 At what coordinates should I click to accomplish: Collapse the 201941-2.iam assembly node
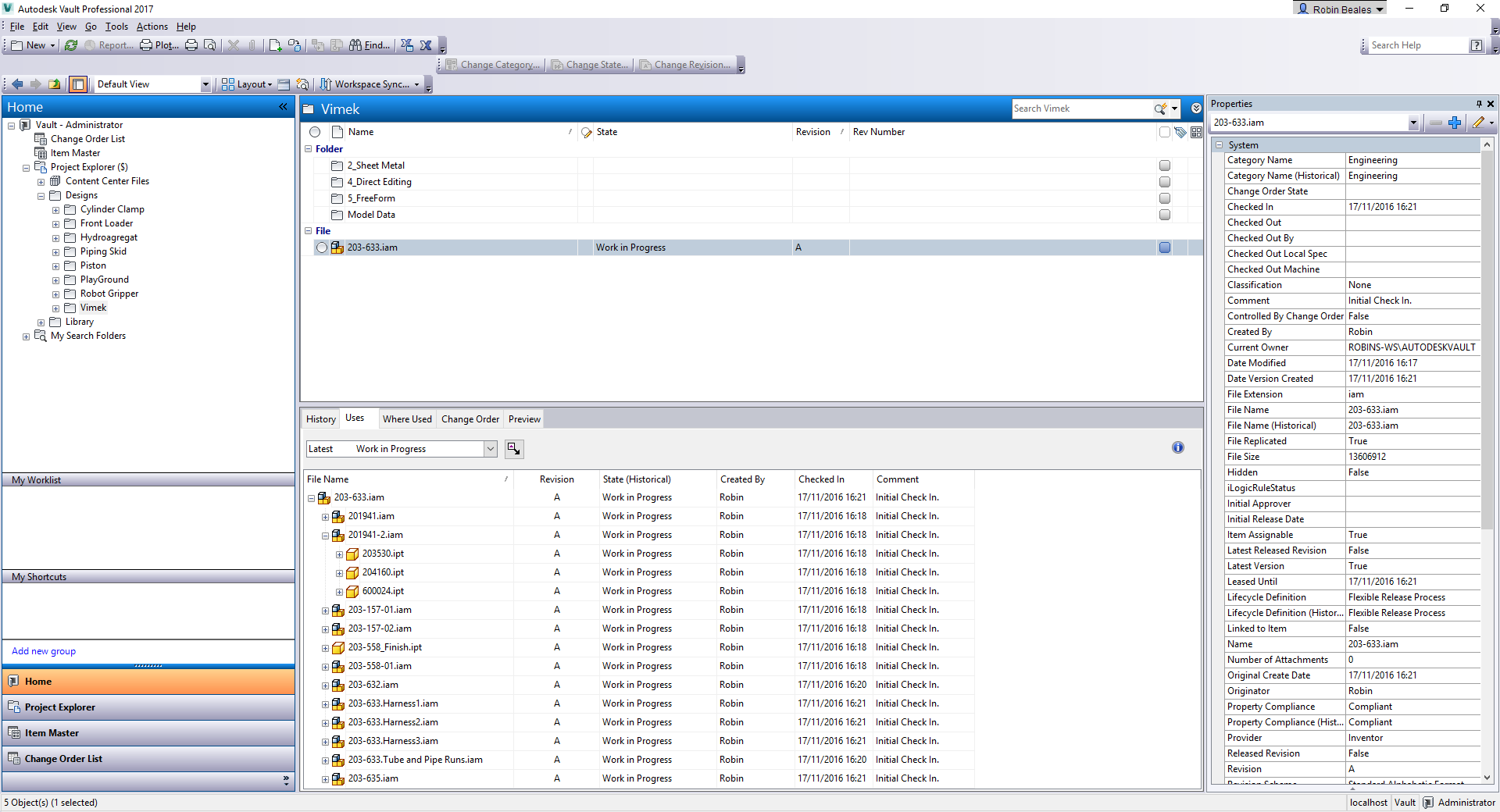coord(325,536)
